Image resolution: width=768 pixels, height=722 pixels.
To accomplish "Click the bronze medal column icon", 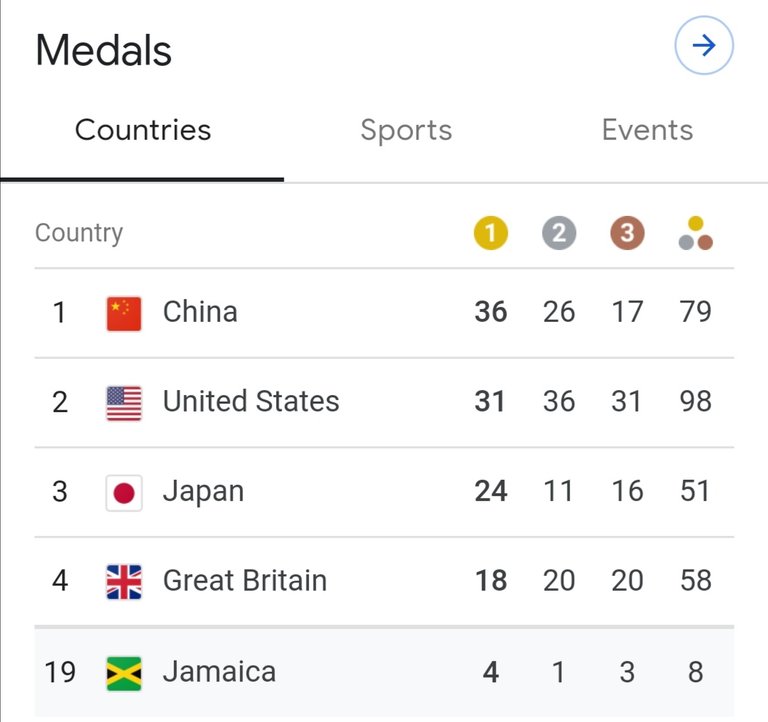I will (627, 233).
